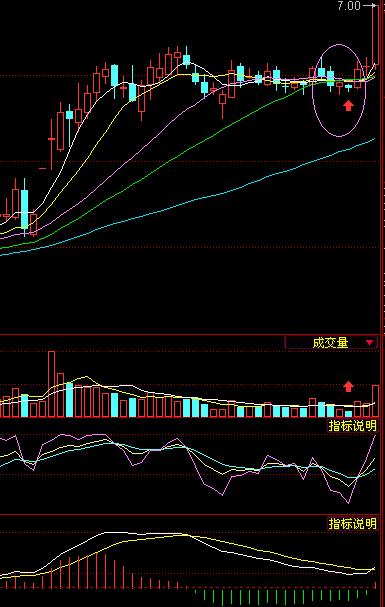Click the red triangle arrow beside 成交量
Viewport: 385px width, 607px height.
(x=370, y=343)
